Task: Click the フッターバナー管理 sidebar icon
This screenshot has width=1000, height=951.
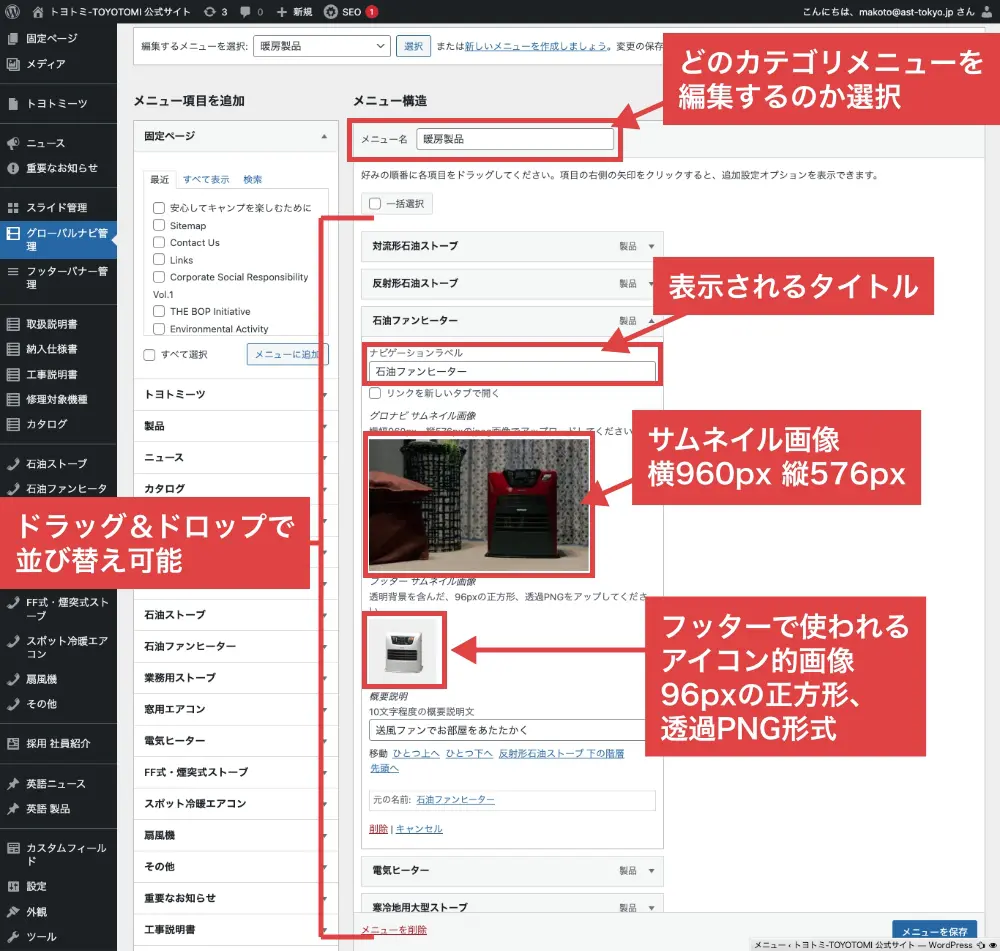Action: click(x=13, y=271)
